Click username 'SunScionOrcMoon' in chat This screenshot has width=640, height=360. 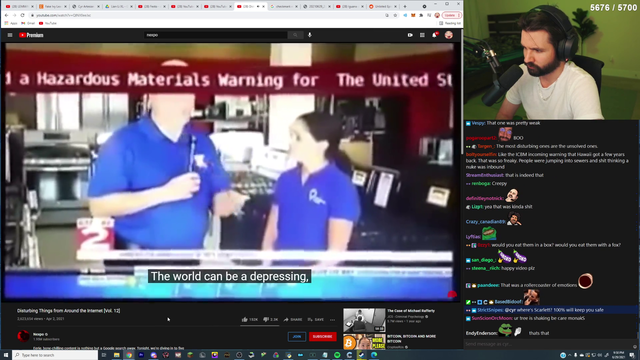pos(492,318)
